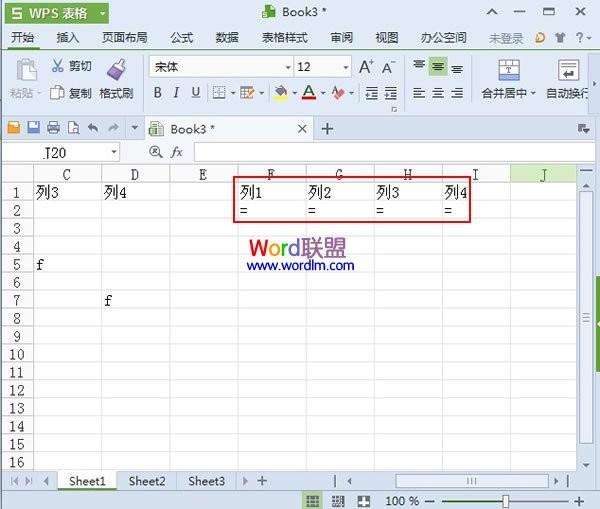Open the 数据 ribbon tab
600x509 pixels.
pos(227,38)
